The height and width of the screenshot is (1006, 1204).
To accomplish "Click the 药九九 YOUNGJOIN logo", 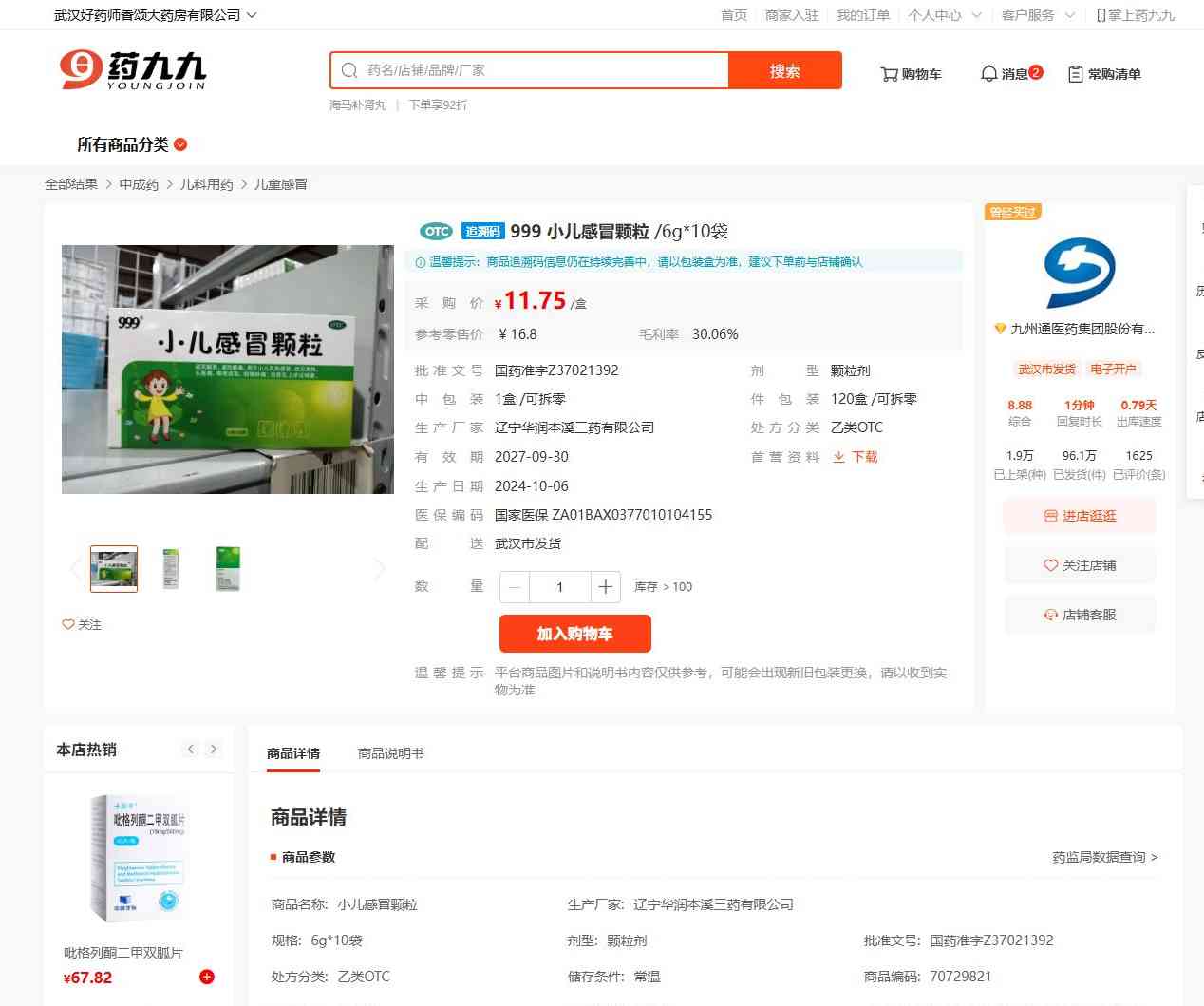I will pyautogui.click(x=133, y=70).
